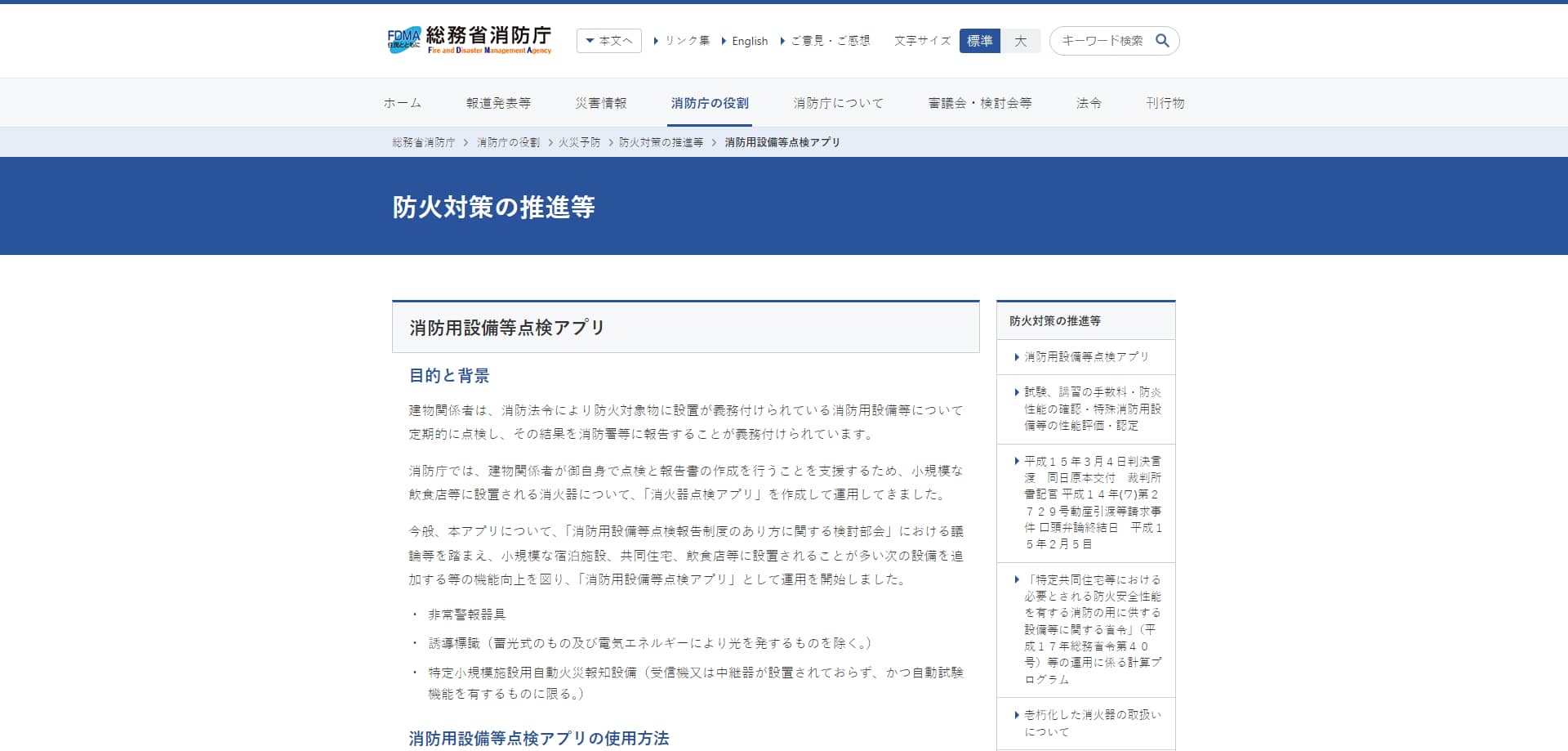Screen dimensions: 1568x751
Task: Go to 防火対策の推進等 in breadcrumb
Action: coord(661,142)
